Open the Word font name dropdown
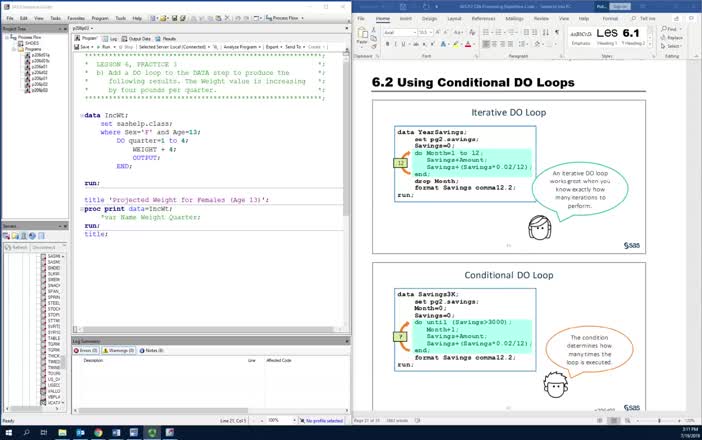702x440 pixels. 415,33
